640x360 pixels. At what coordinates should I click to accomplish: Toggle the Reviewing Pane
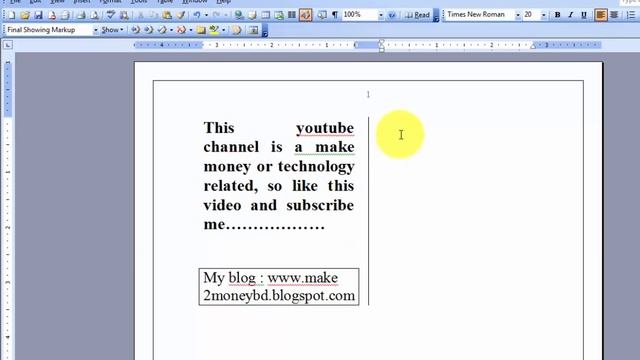coord(253,30)
